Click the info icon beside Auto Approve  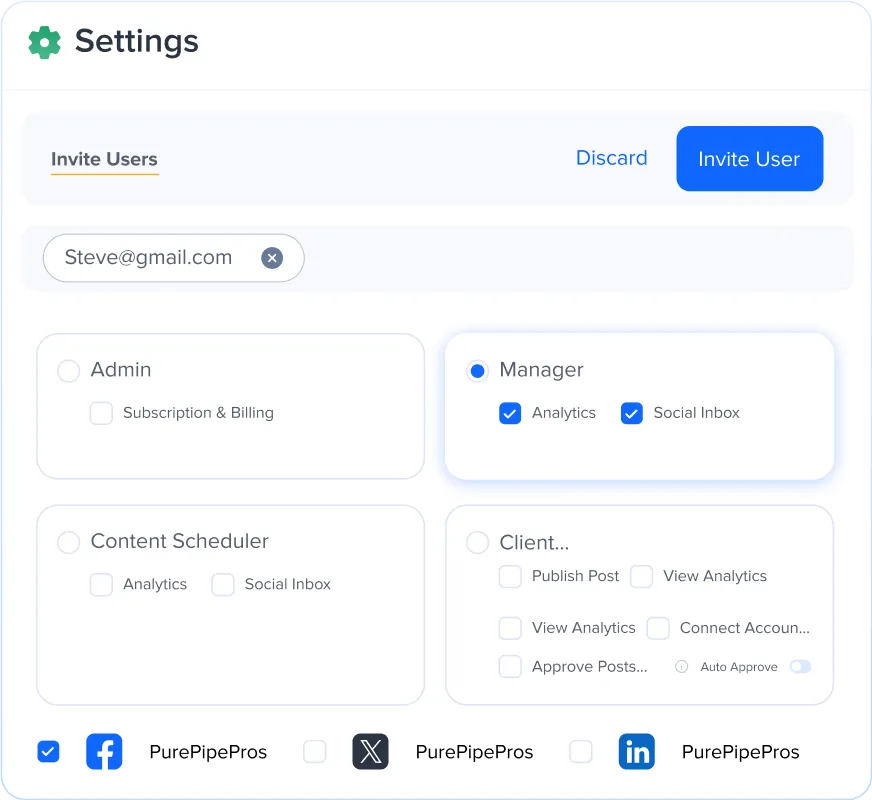[x=681, y=667]
